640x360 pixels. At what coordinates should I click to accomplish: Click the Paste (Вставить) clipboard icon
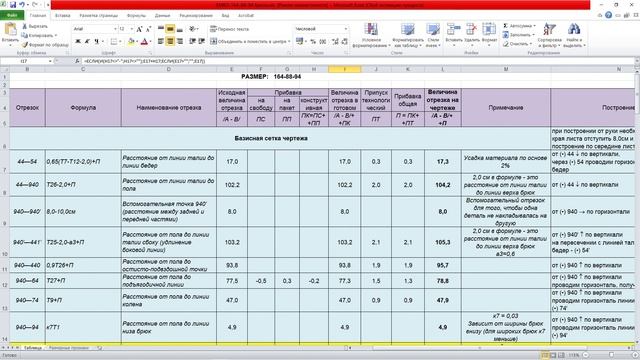click(10, 29)
